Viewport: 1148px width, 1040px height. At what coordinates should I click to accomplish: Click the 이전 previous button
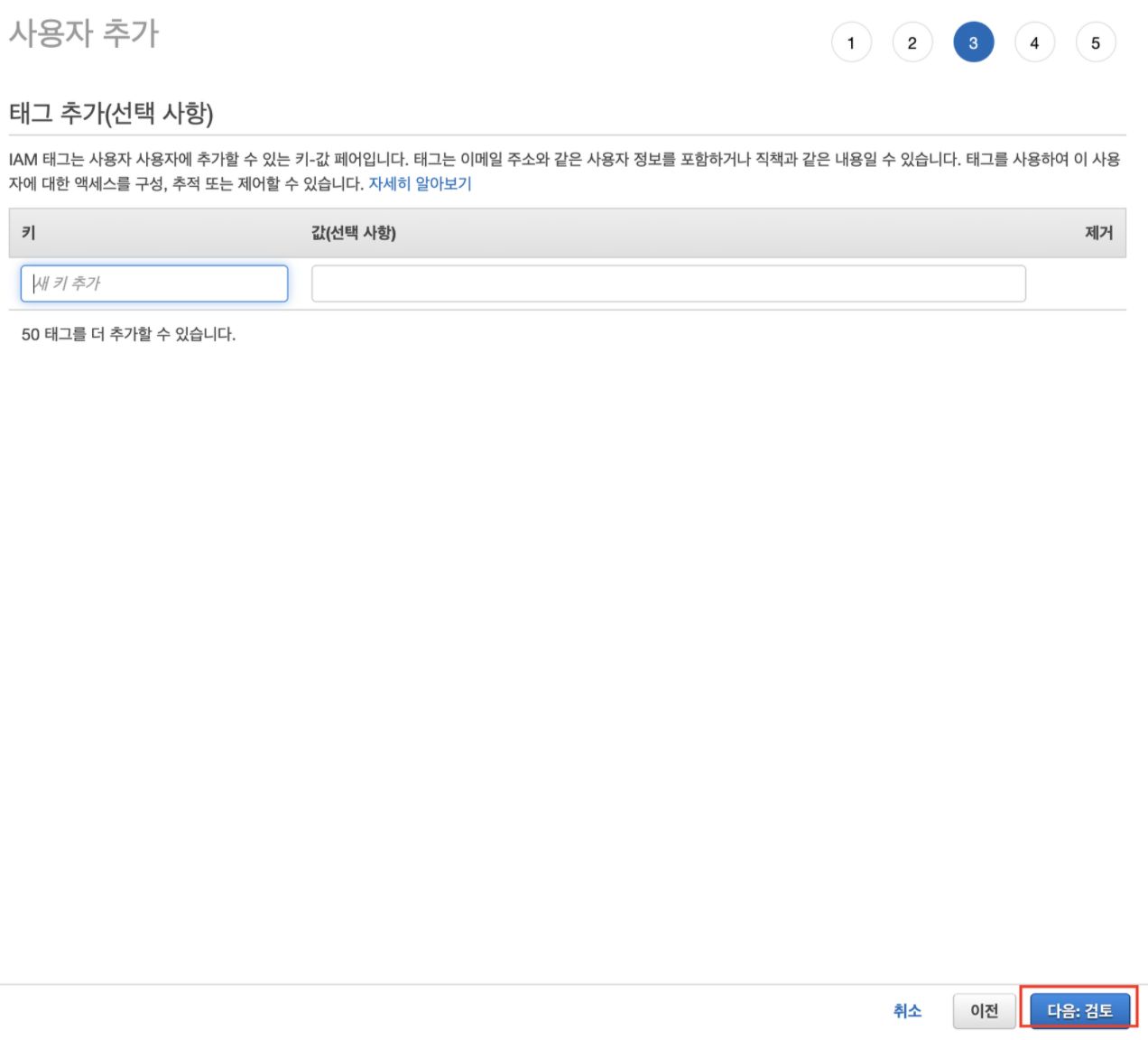point(985,1010)
